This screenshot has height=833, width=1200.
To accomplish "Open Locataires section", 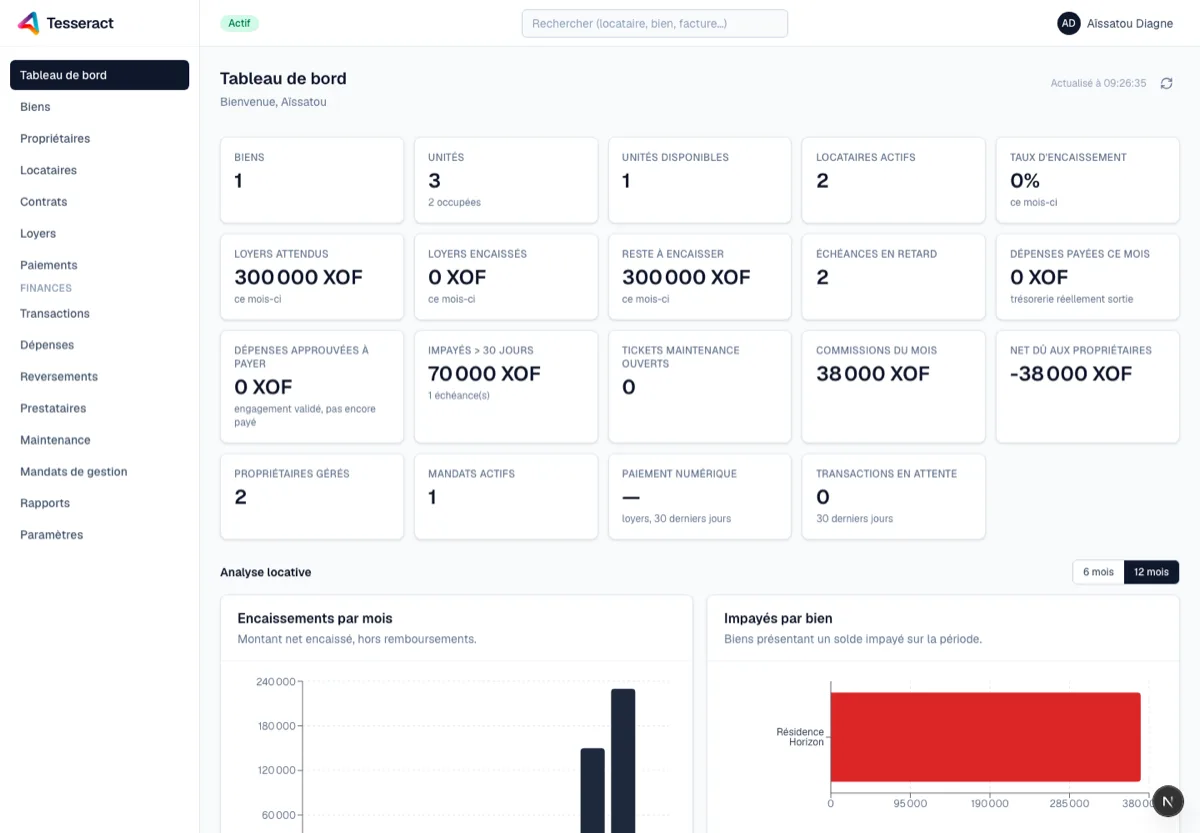I will [99, 170].
